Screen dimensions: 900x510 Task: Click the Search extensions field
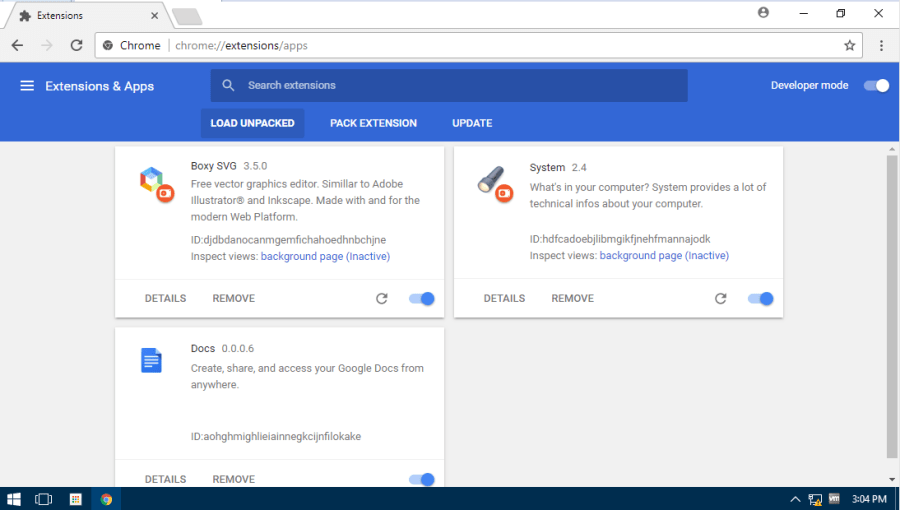coord(449,86)
